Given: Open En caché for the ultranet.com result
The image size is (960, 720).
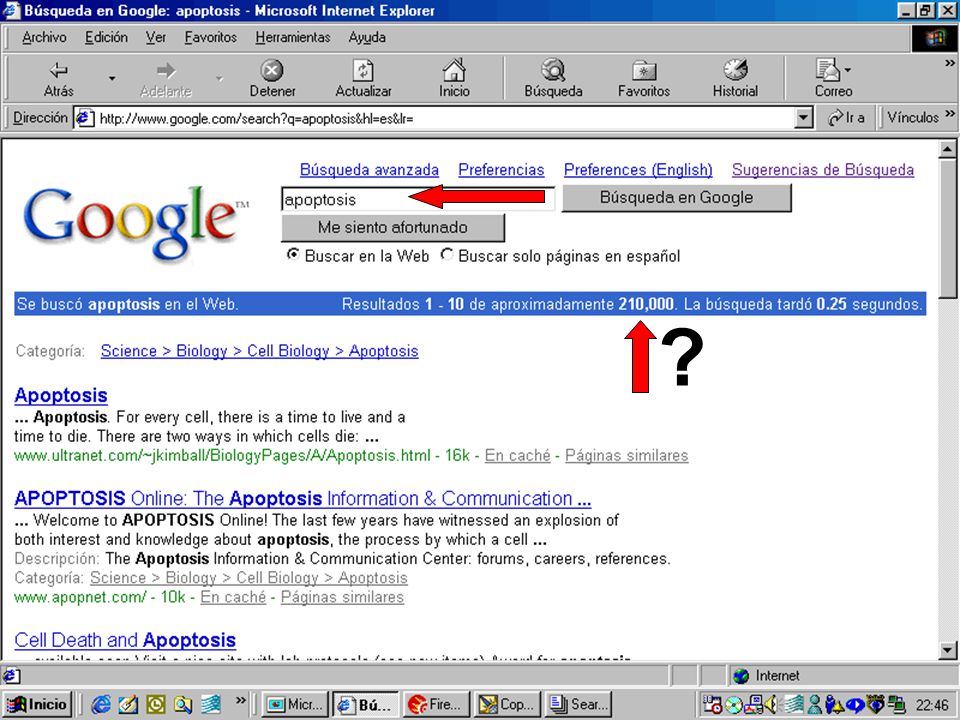Looking at the screenshot, I should pyautogui.click(x=517, y=456).
